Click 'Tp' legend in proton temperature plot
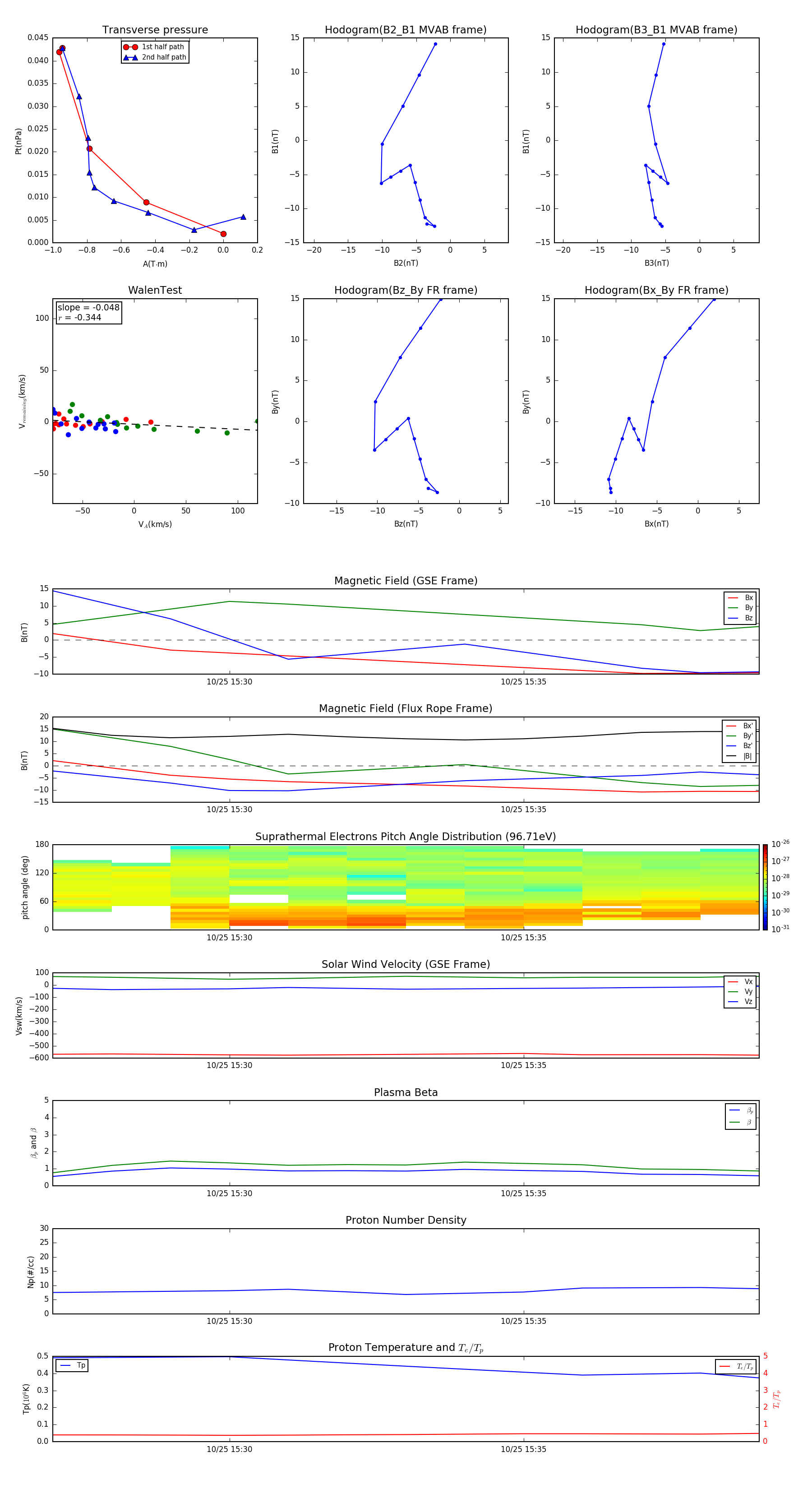This screenshot has height=1489, width=812. tap(72, 1366)
